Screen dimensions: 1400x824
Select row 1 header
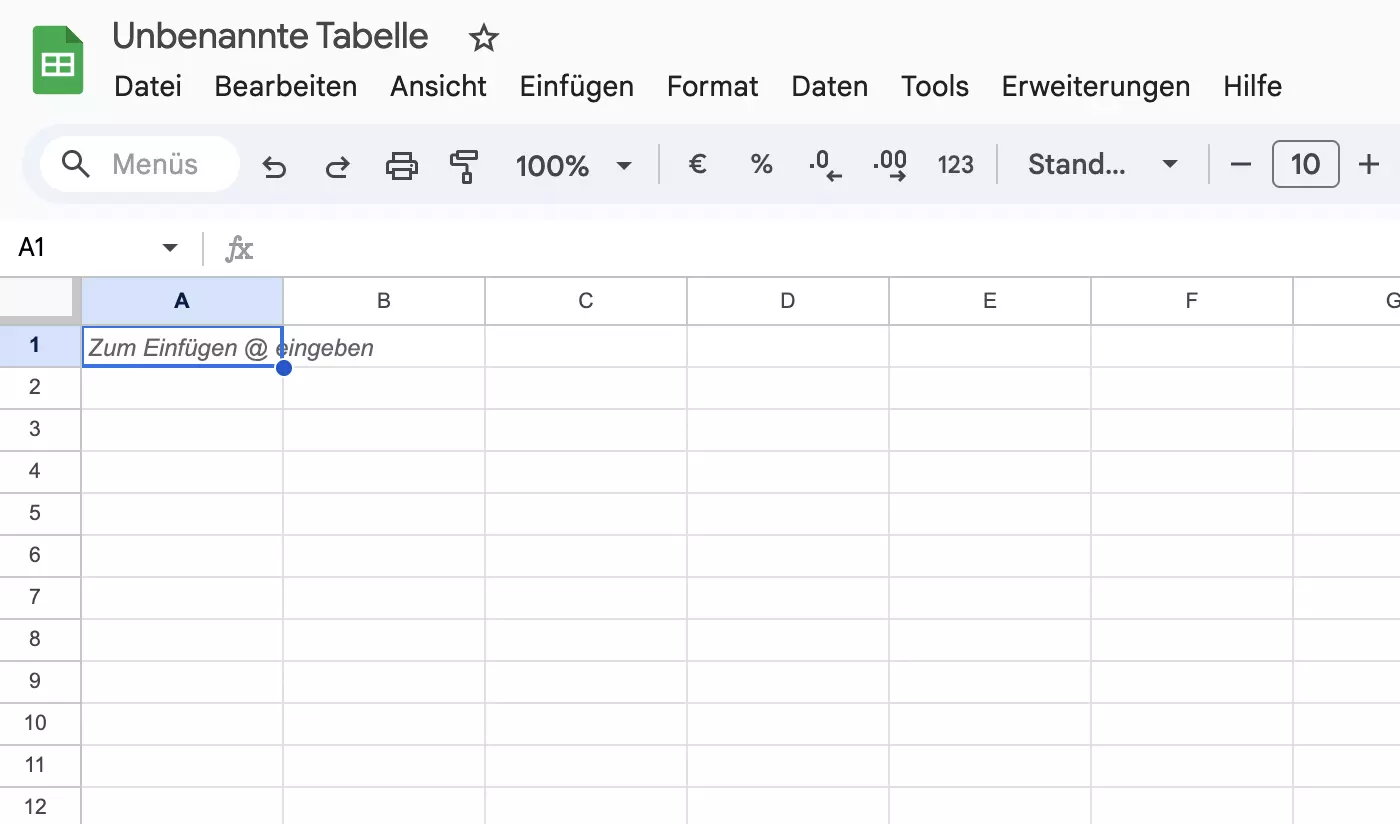[x=40, y=345]
